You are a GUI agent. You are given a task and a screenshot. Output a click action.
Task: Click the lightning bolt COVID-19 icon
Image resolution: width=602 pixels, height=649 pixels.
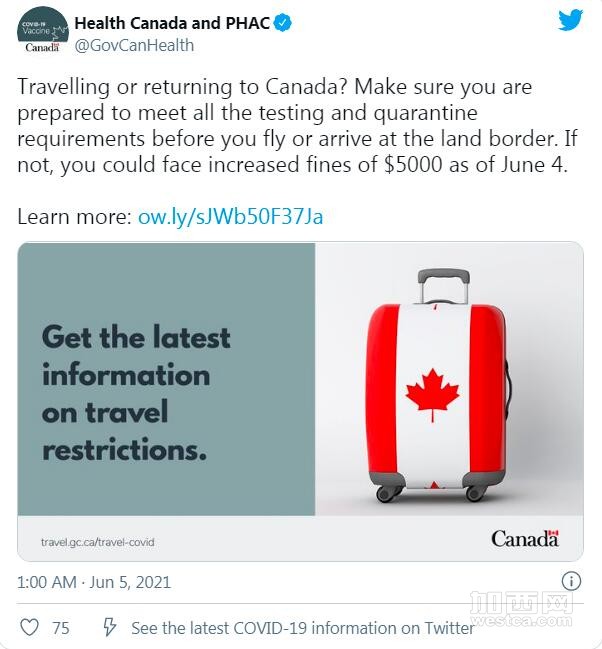[x=109, y=627]
